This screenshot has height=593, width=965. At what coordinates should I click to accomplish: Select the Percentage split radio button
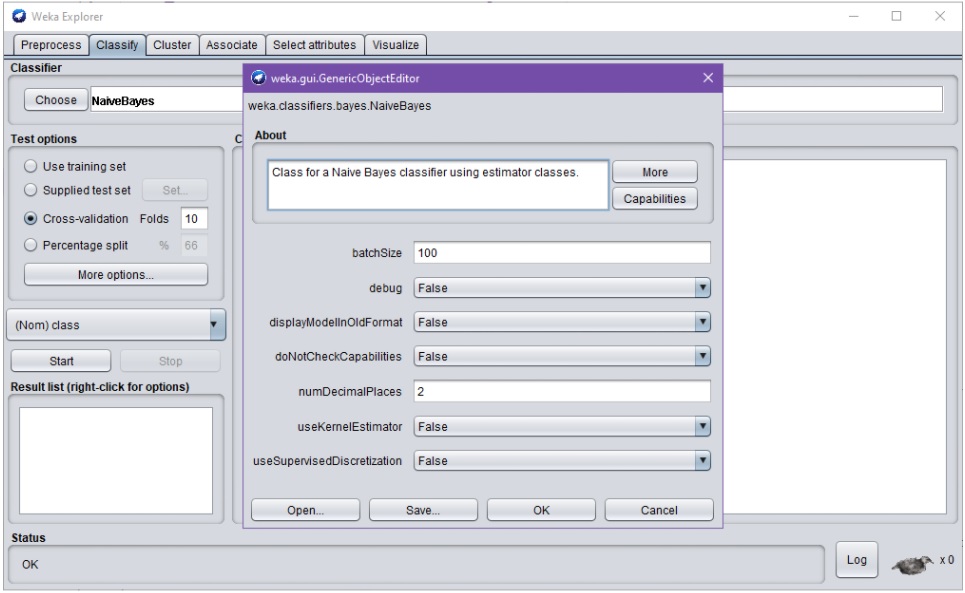pos(30,245)
